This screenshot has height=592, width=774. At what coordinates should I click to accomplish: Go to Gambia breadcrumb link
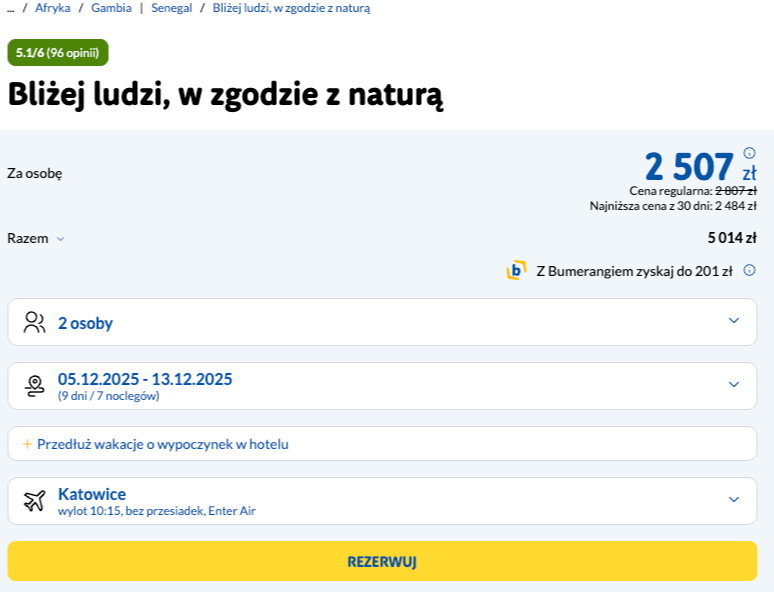coord(111,8)
